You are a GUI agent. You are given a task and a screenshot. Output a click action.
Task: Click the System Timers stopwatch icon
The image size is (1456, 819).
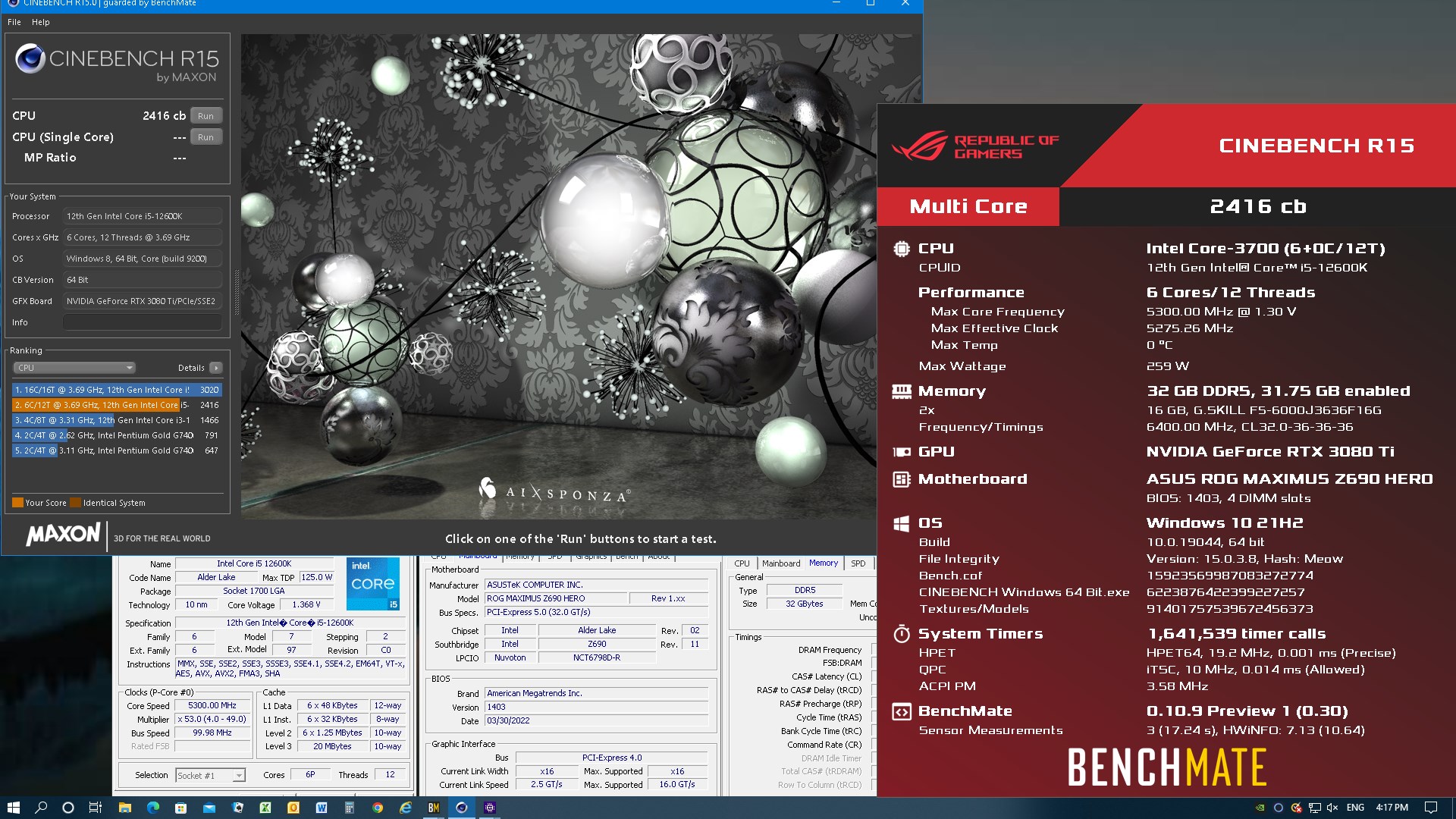901,633
